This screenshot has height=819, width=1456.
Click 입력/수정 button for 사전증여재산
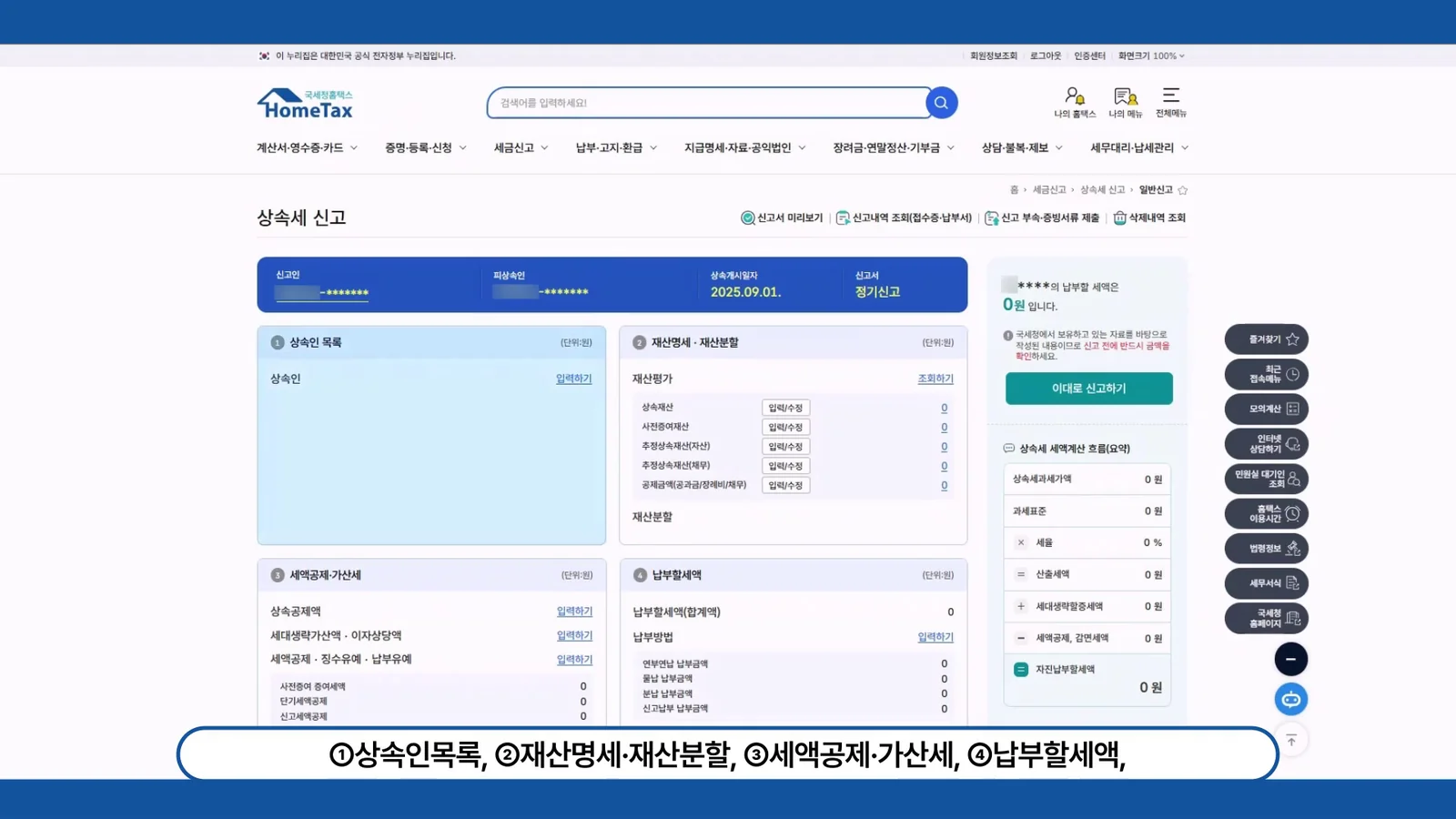785,427
